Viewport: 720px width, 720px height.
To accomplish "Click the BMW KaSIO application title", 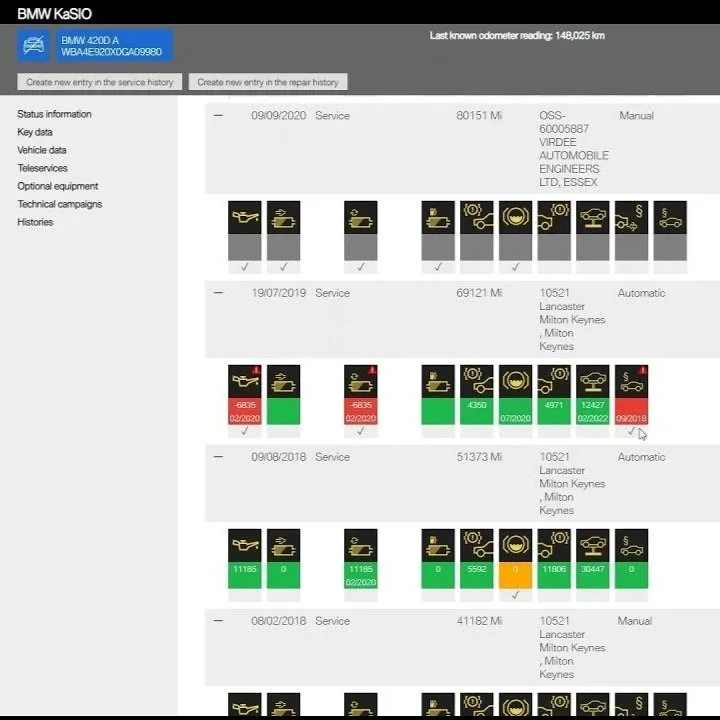I will pos(54,14).
